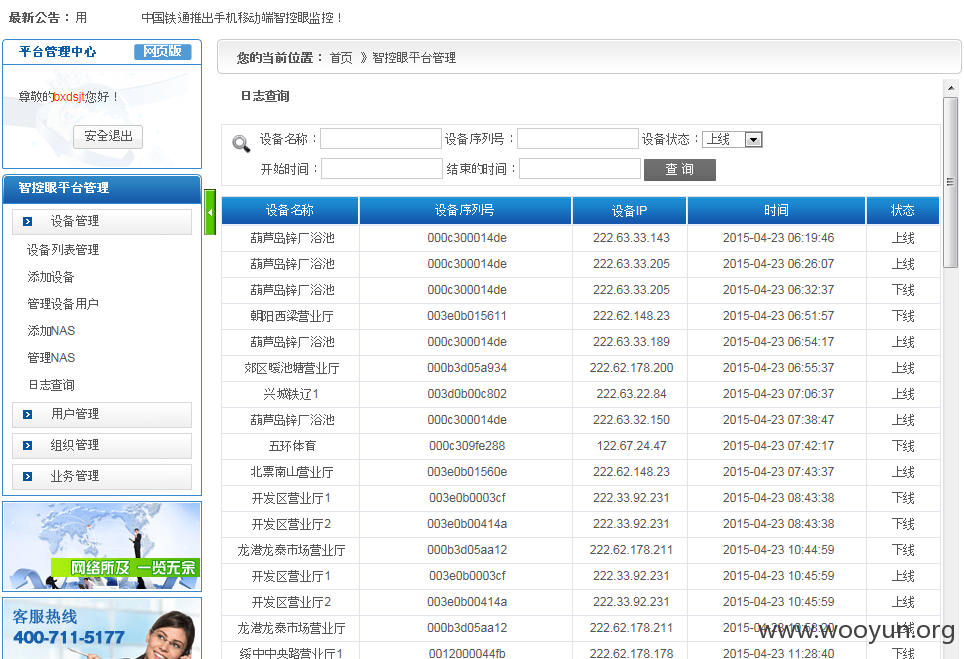Image resolution: width=964 pixels, height=659 pixels.
Task: Click serial number 000b3d05a934
Action: (x=467, y=368)
